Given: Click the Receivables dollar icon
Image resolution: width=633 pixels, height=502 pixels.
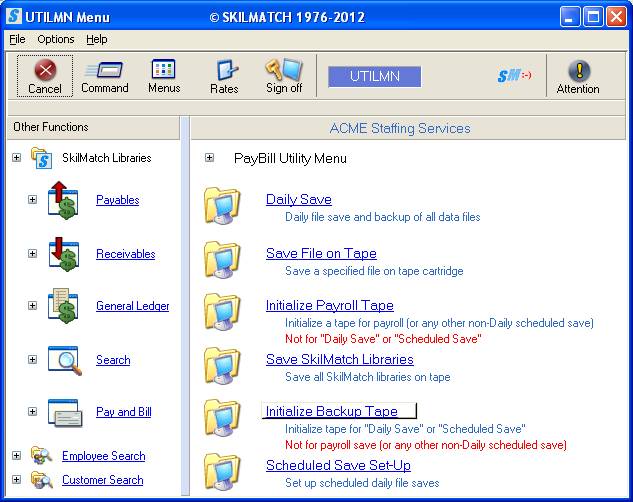Looking at the screenshot, I should pos(63,254).
